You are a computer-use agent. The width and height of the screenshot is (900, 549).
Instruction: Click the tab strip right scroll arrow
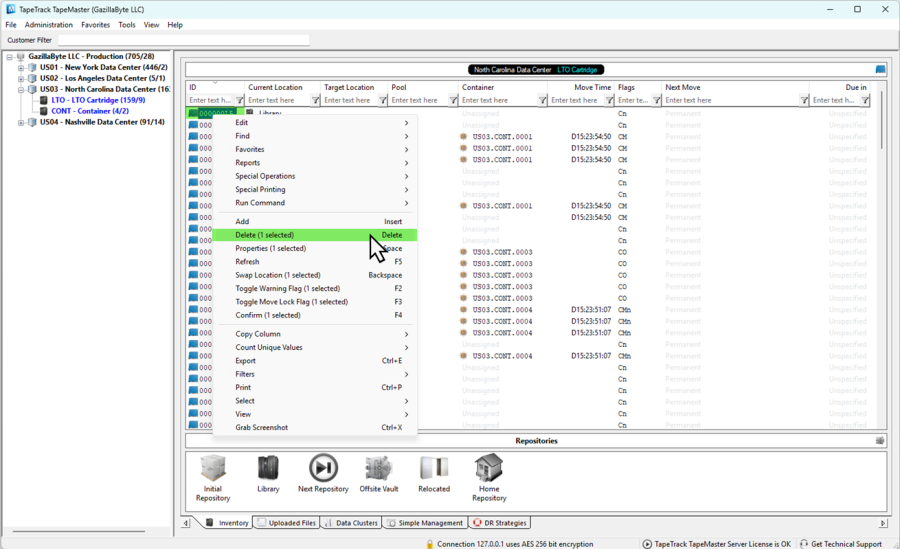click(x=883, y=523)
